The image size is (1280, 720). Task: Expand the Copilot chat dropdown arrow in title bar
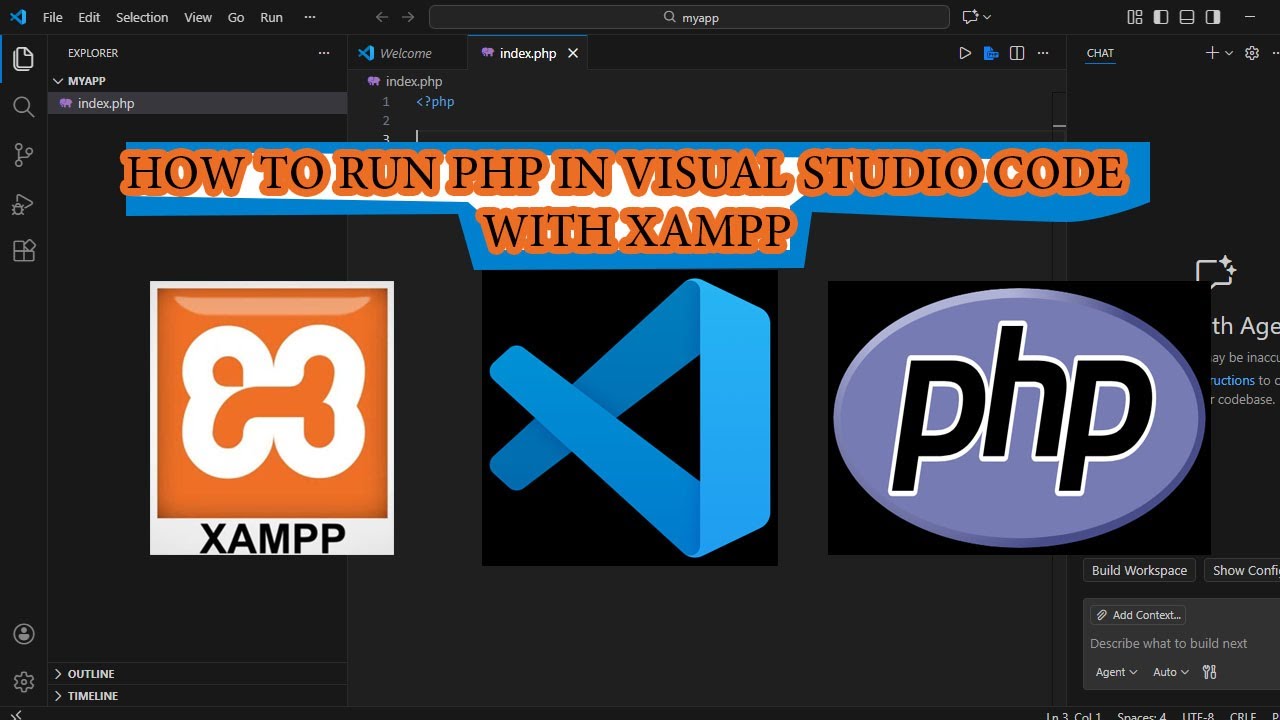987,17
